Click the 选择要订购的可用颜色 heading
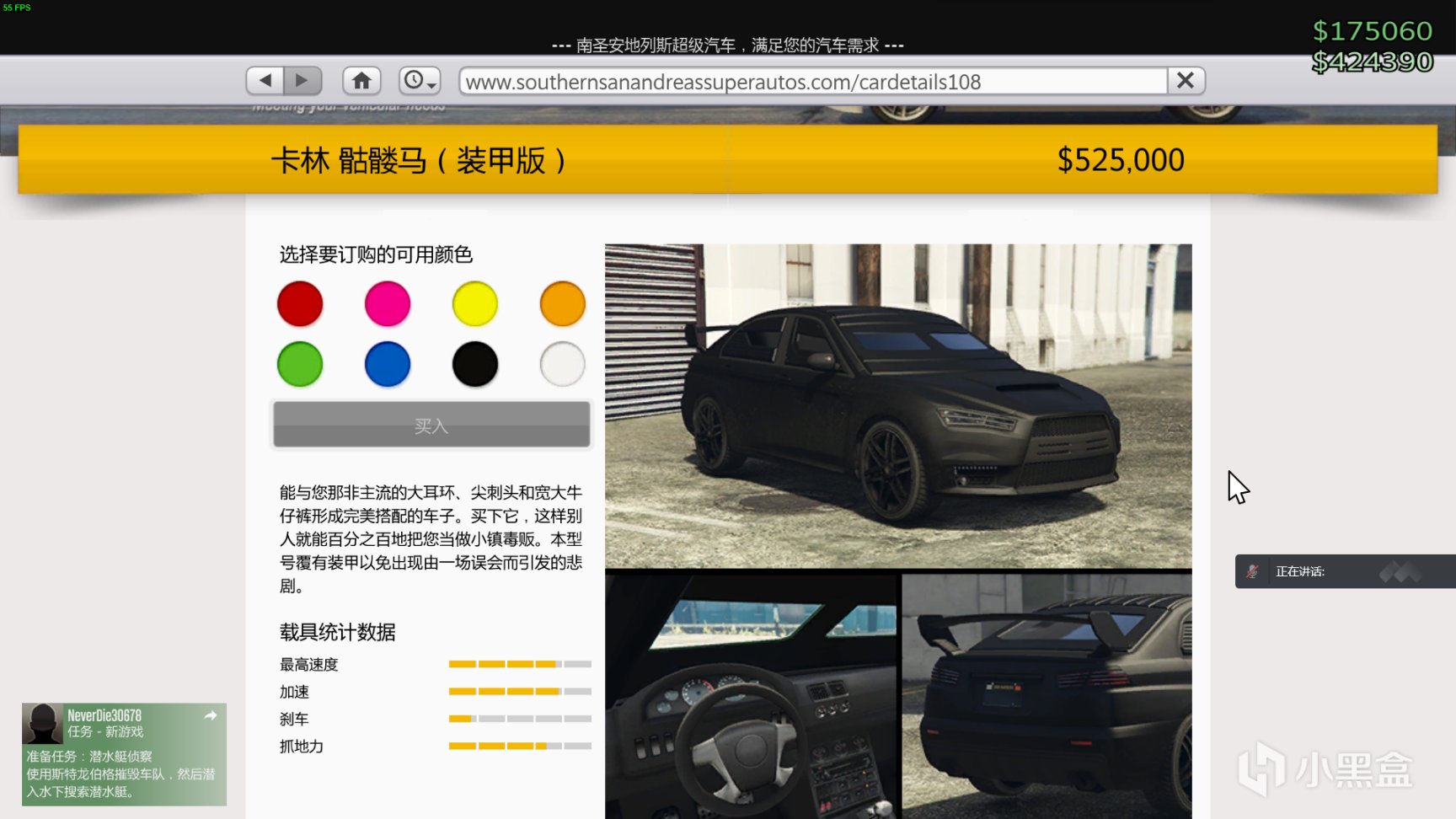 click(x=376, y=254)
